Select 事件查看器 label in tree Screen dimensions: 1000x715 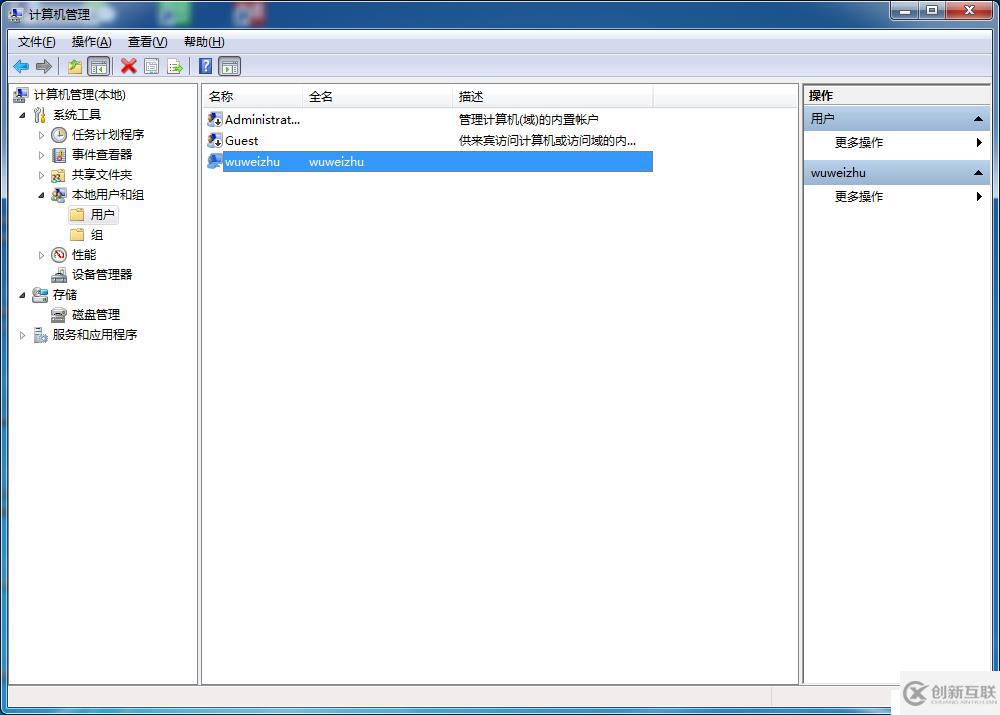click(x=102, y=155)
